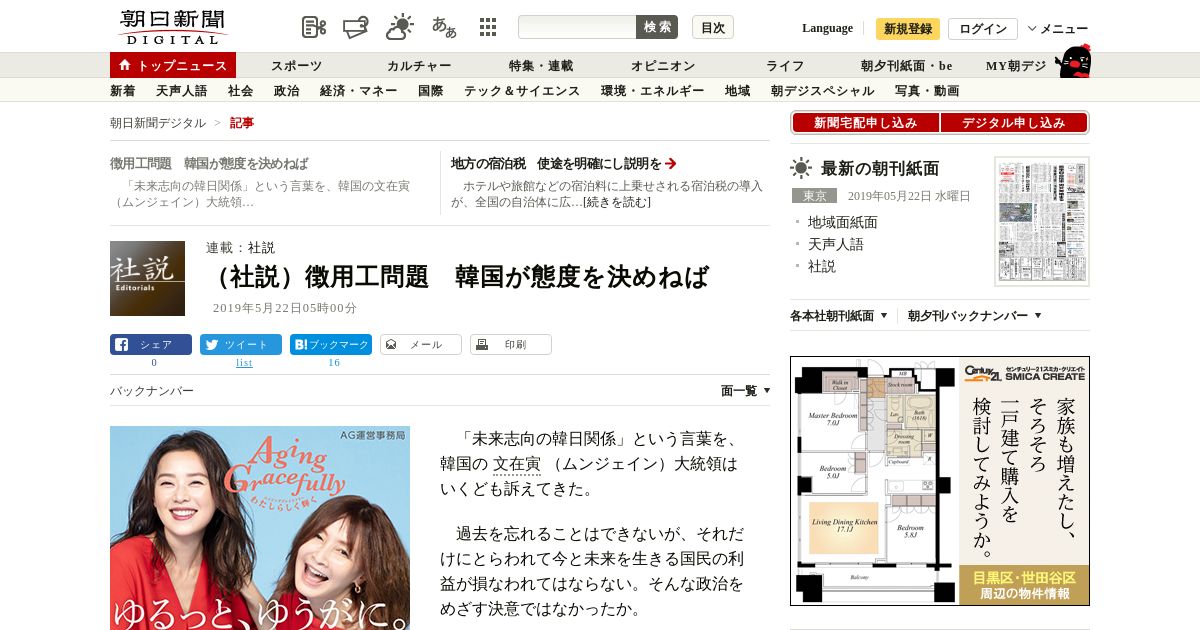Open 地方の宿泊税 使途を明確にし説明を headline
Viewport: 1200px width, 630px height.
coord(556,163)
